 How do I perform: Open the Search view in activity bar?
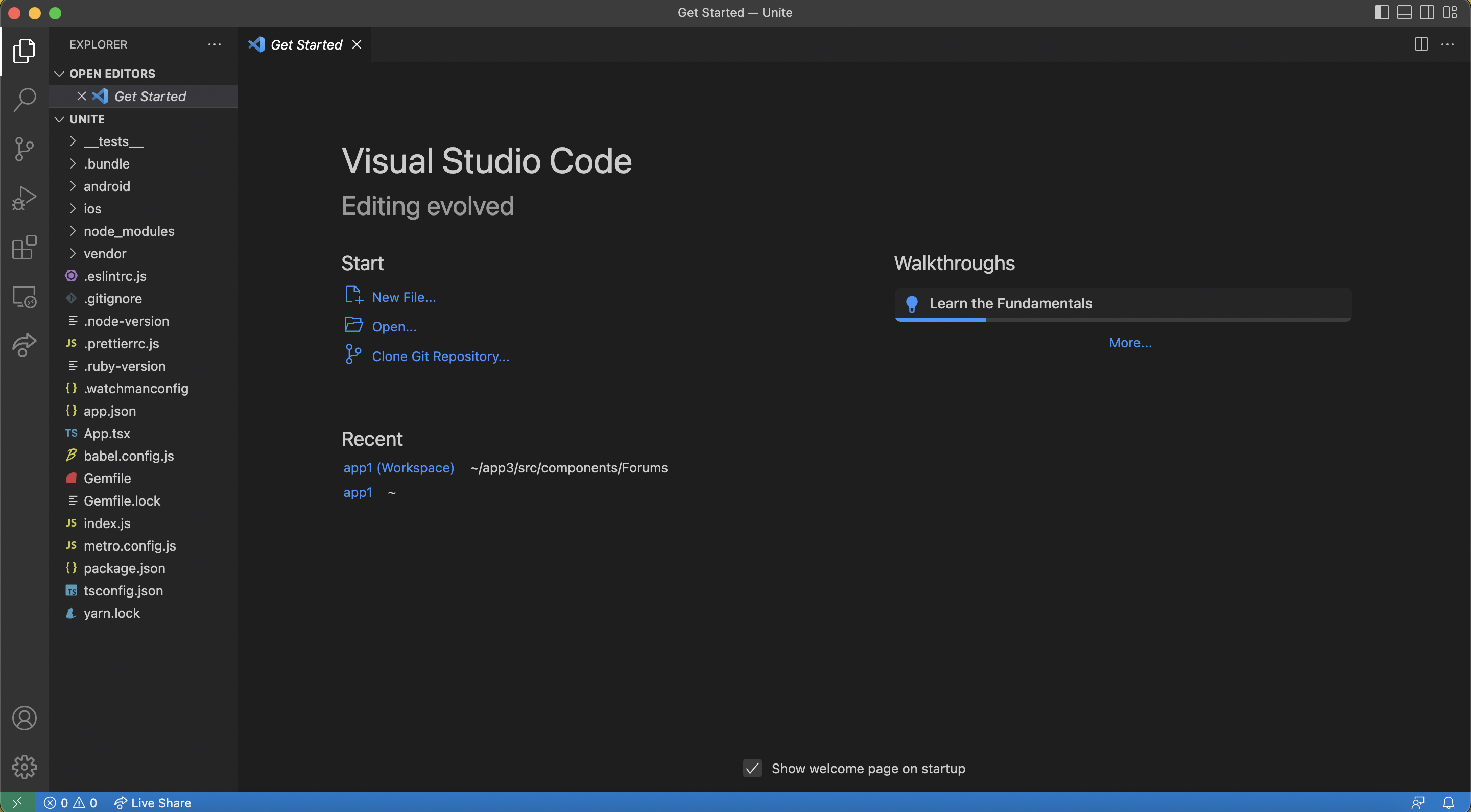[24, 100]
